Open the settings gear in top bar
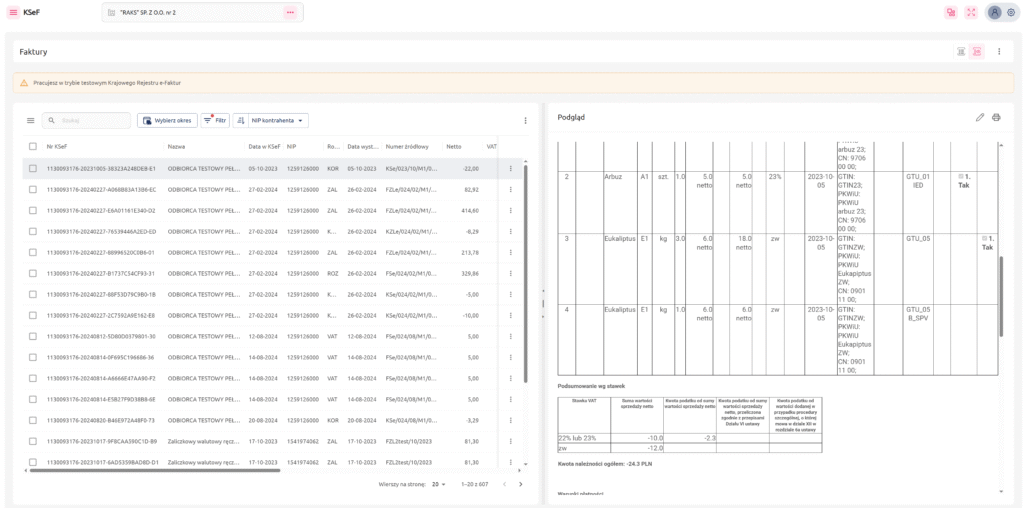Image resolution: width=1024 pixels, height=508 pixels. click(x=1010, y=12)
